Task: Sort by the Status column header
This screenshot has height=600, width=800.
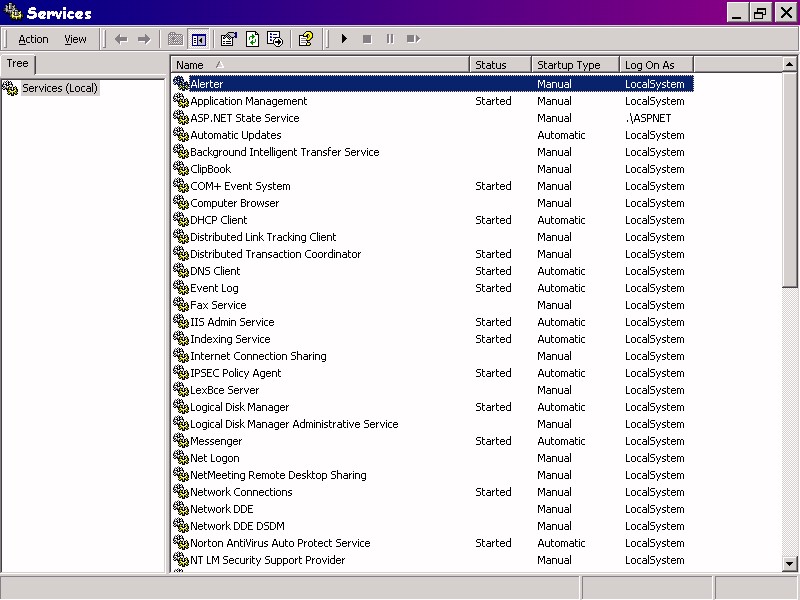Action: 500,65
